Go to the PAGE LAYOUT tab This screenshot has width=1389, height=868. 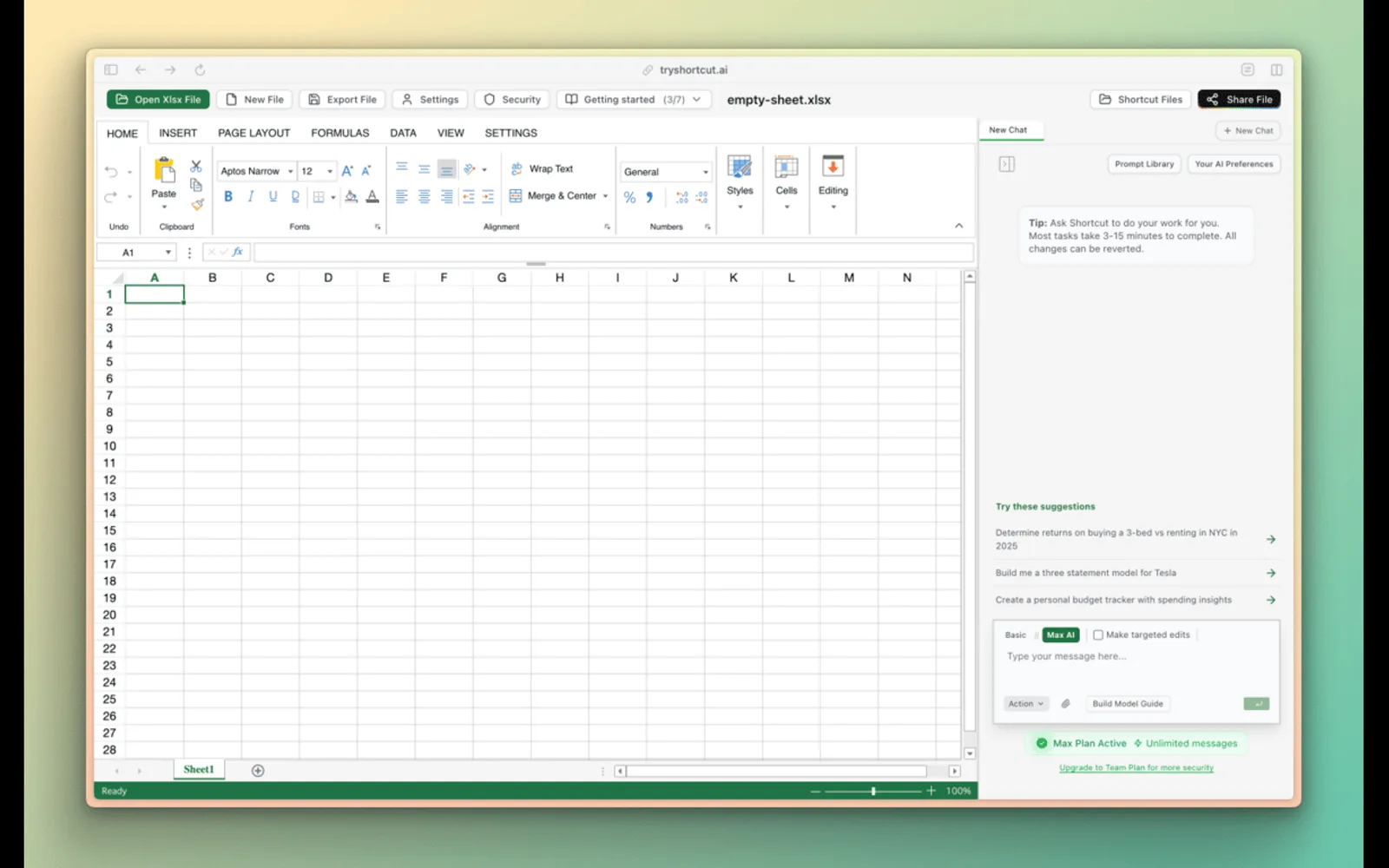(254, 133)
